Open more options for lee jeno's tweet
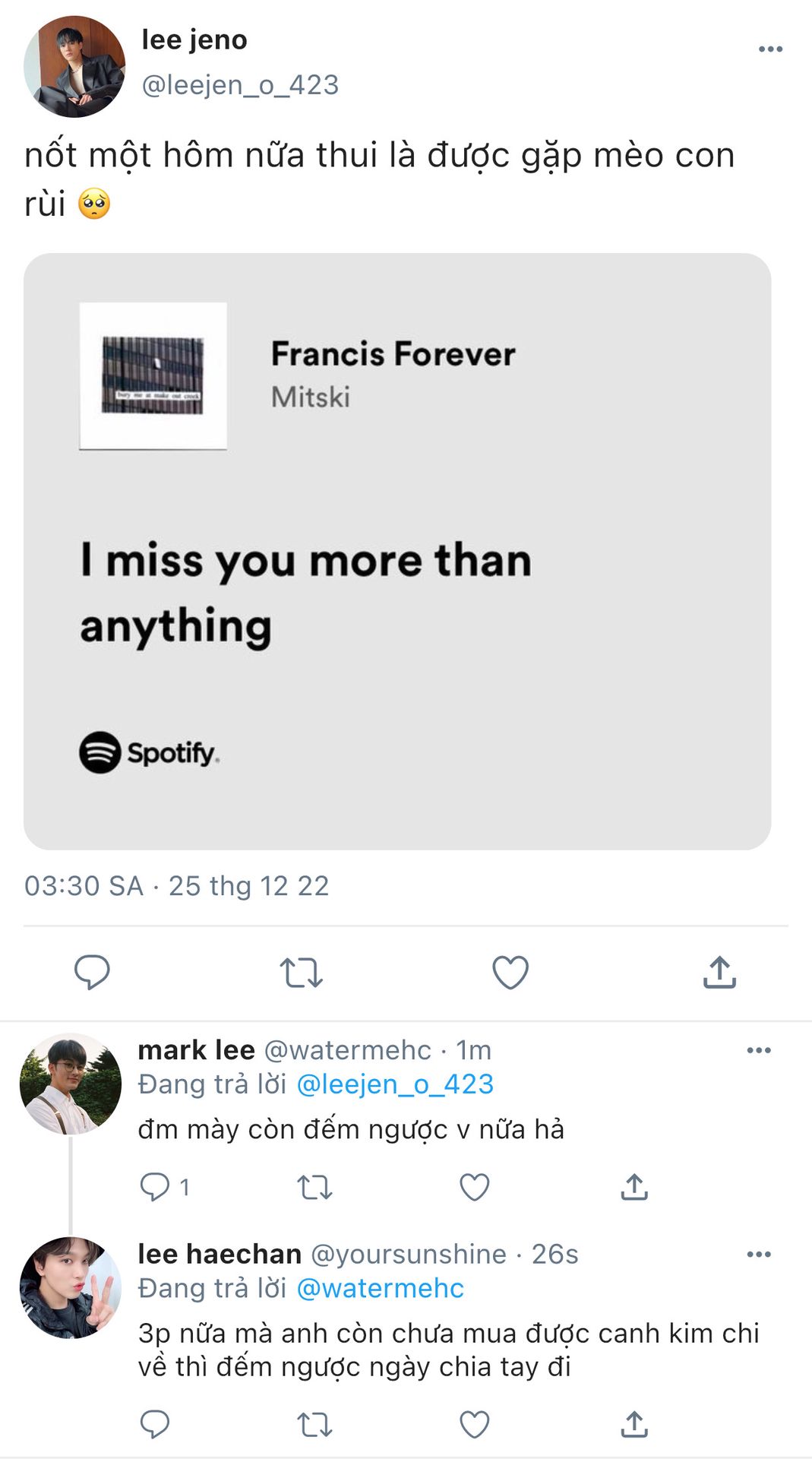 click(x=770, y=49)
